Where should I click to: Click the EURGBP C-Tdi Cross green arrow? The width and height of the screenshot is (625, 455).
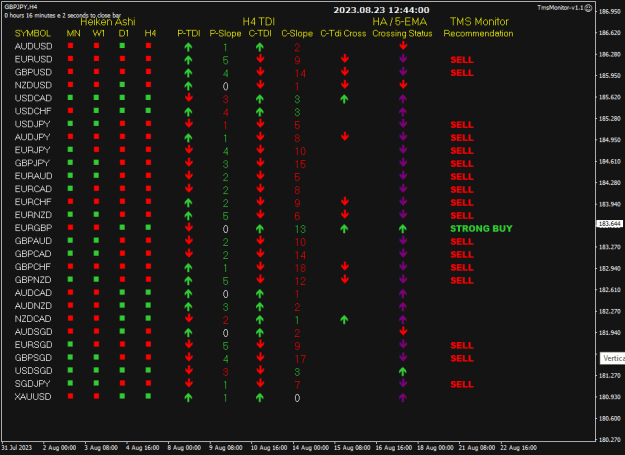click(344, 229)
